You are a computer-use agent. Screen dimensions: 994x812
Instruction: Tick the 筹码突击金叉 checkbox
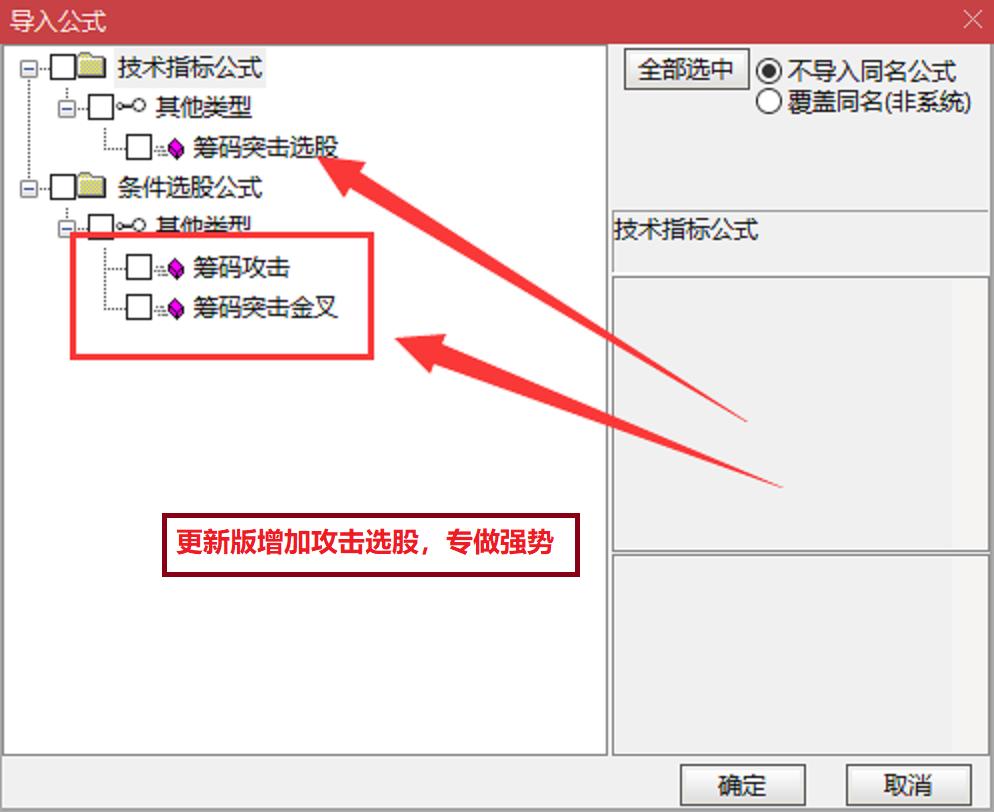pyautogui.click(x=139, y=307)
